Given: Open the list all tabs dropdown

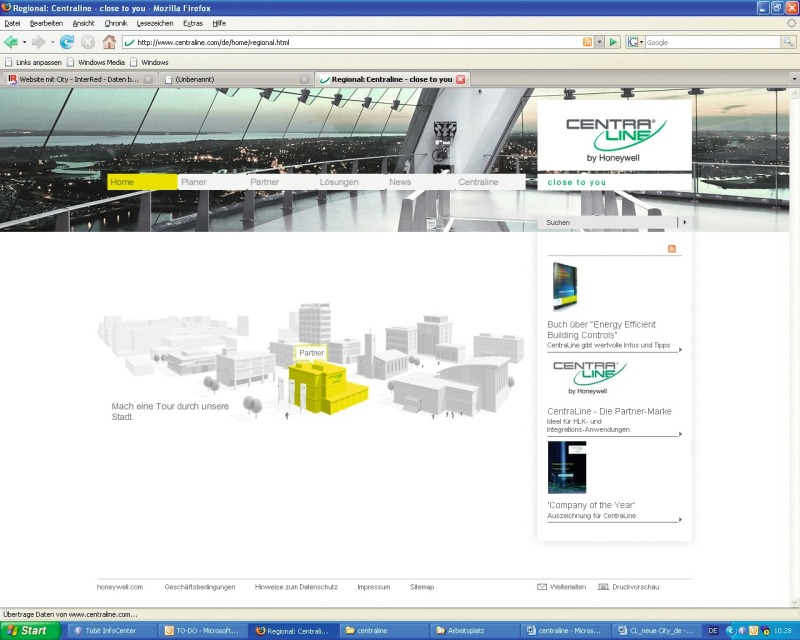Looking at the screenshot, I should [794, 79].
